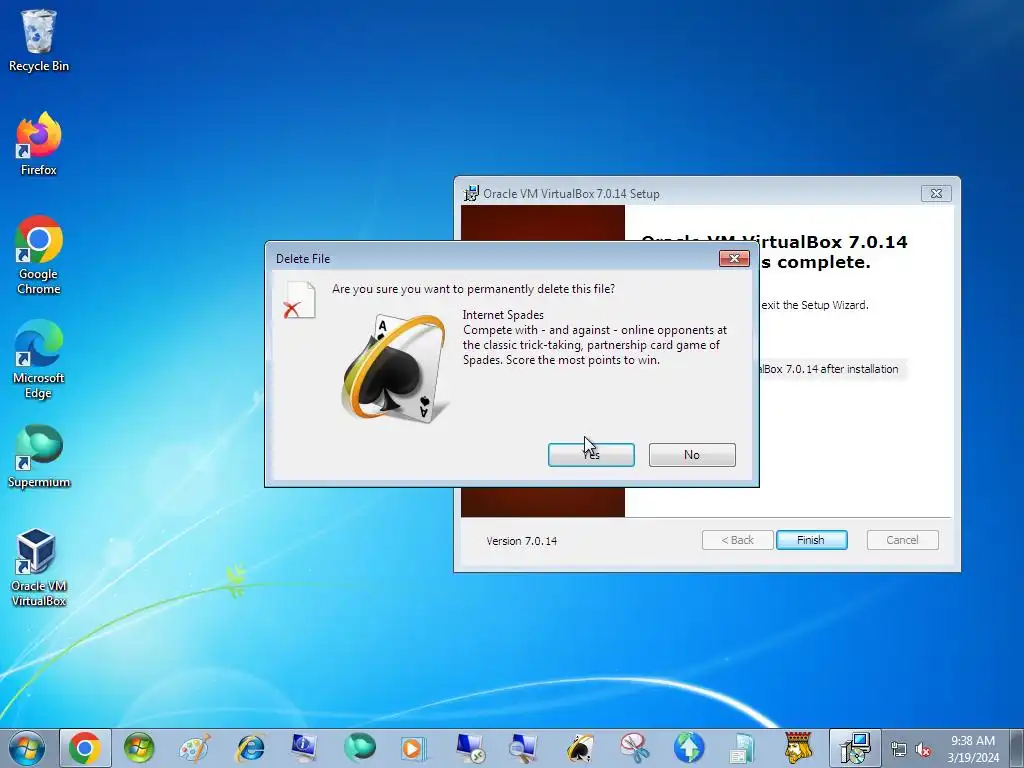Screen dimensions: 1024x768
Task: Select the Recycle Bin desktop icon
Action: click(39, 40)
